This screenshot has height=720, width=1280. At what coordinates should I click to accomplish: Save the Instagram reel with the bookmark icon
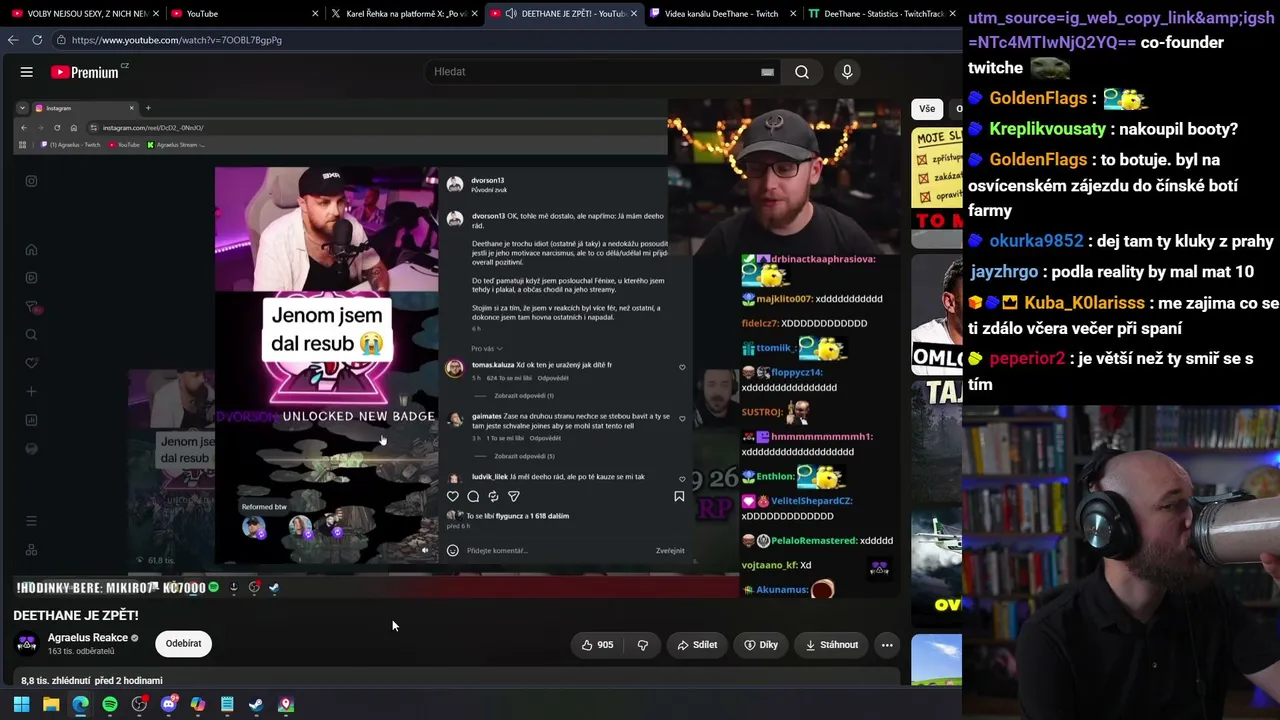(x=679, y=496)
